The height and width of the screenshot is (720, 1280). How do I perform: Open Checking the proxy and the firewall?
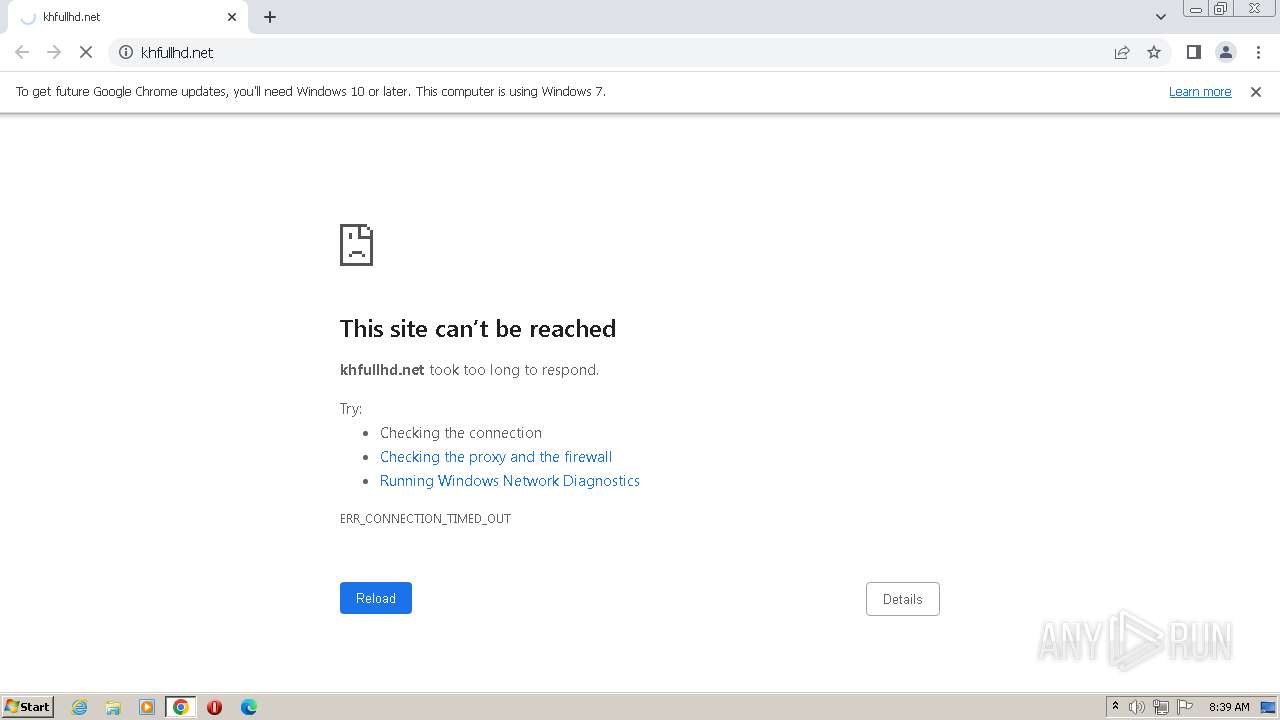(496, 457)
